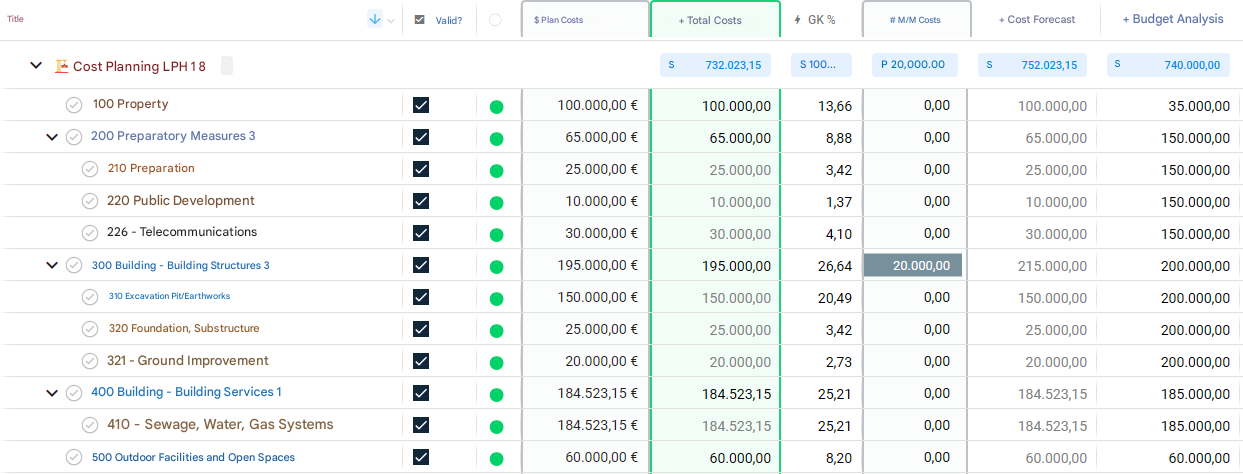The width and height of the screenshot is (1243, 474).
Task: Click the sort descending arrow in Title header
Action: tap(375, 19)
